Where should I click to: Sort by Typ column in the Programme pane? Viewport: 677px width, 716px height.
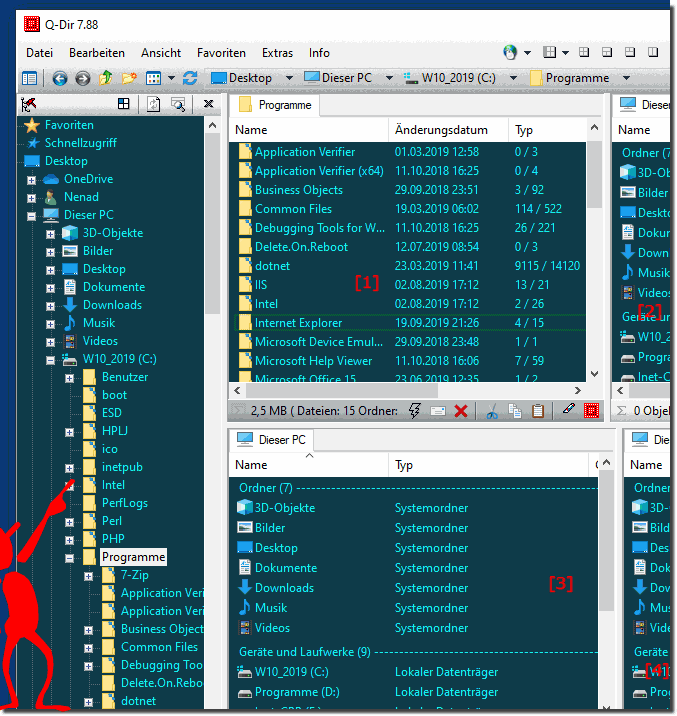pyautogui.click(x=547, y=130)
